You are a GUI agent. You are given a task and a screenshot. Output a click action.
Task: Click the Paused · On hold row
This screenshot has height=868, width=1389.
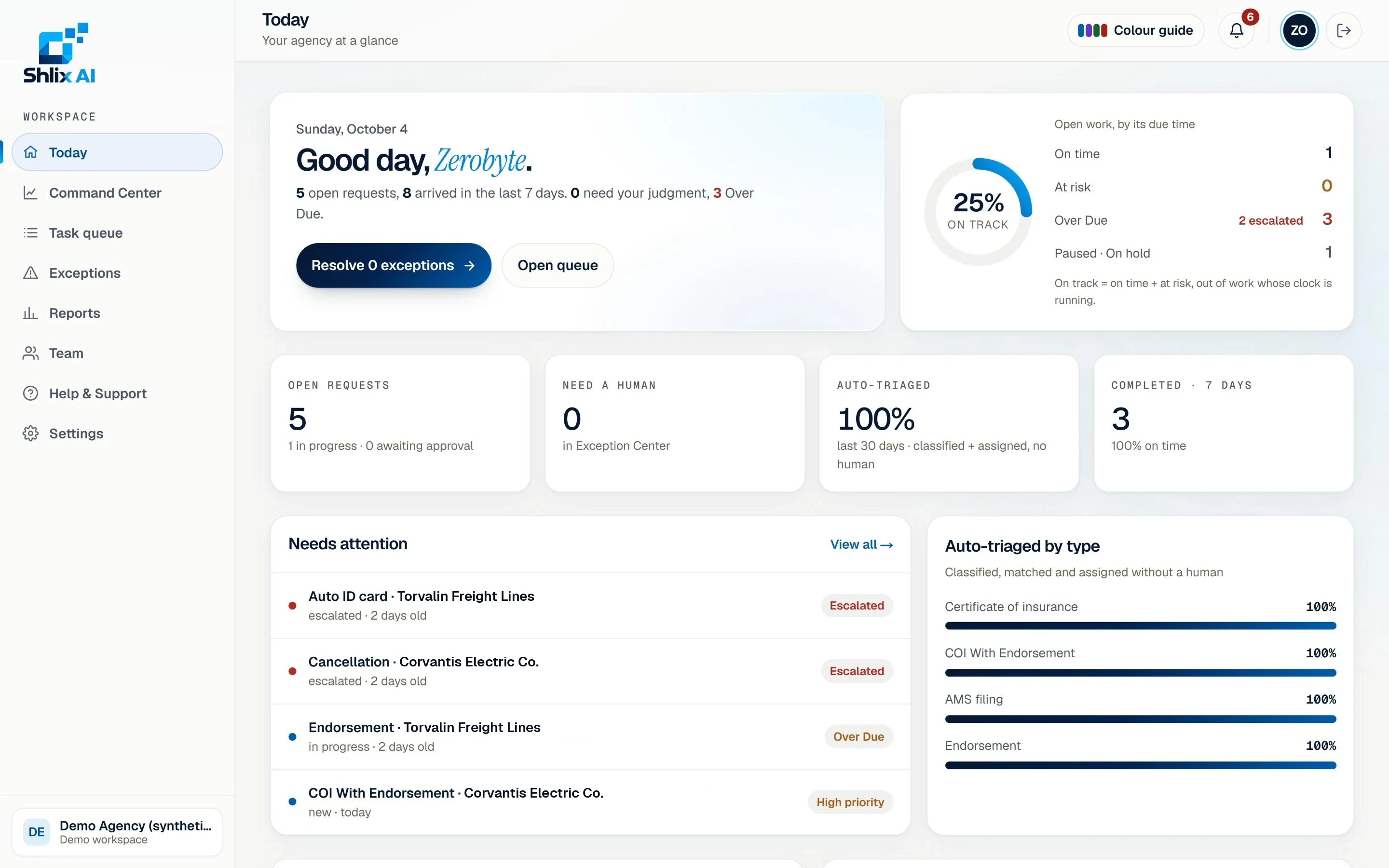tap(1193, 253)
